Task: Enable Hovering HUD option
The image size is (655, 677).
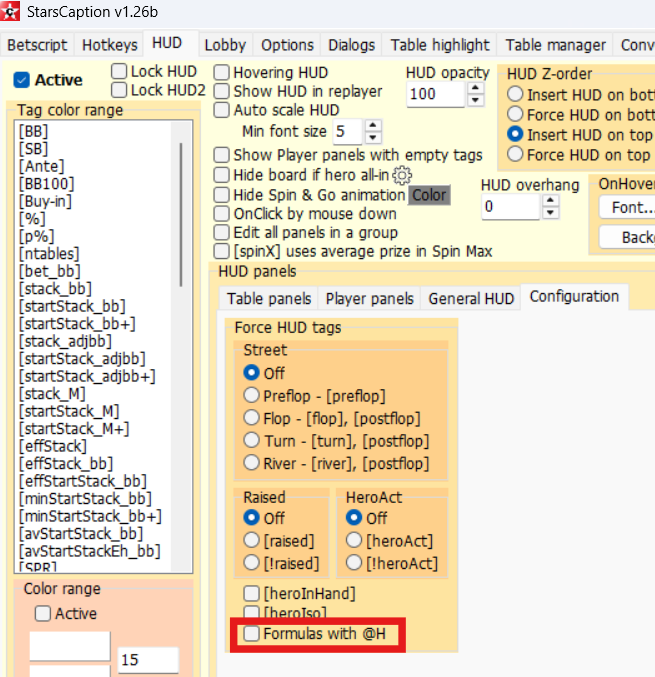Action: (x=222, y=73)
